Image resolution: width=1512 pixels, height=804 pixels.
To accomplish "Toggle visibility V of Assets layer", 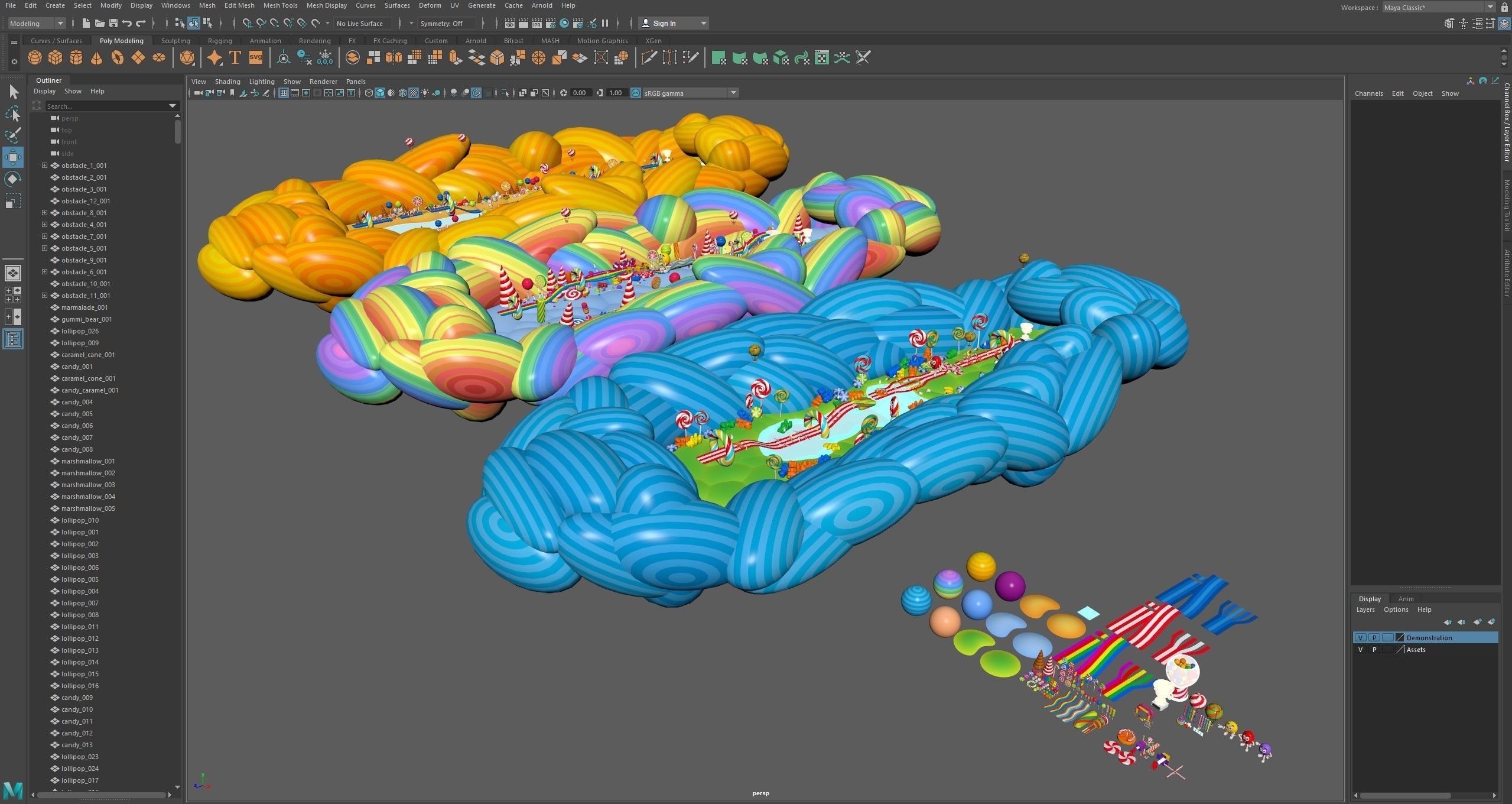I will pos(1361,649).
